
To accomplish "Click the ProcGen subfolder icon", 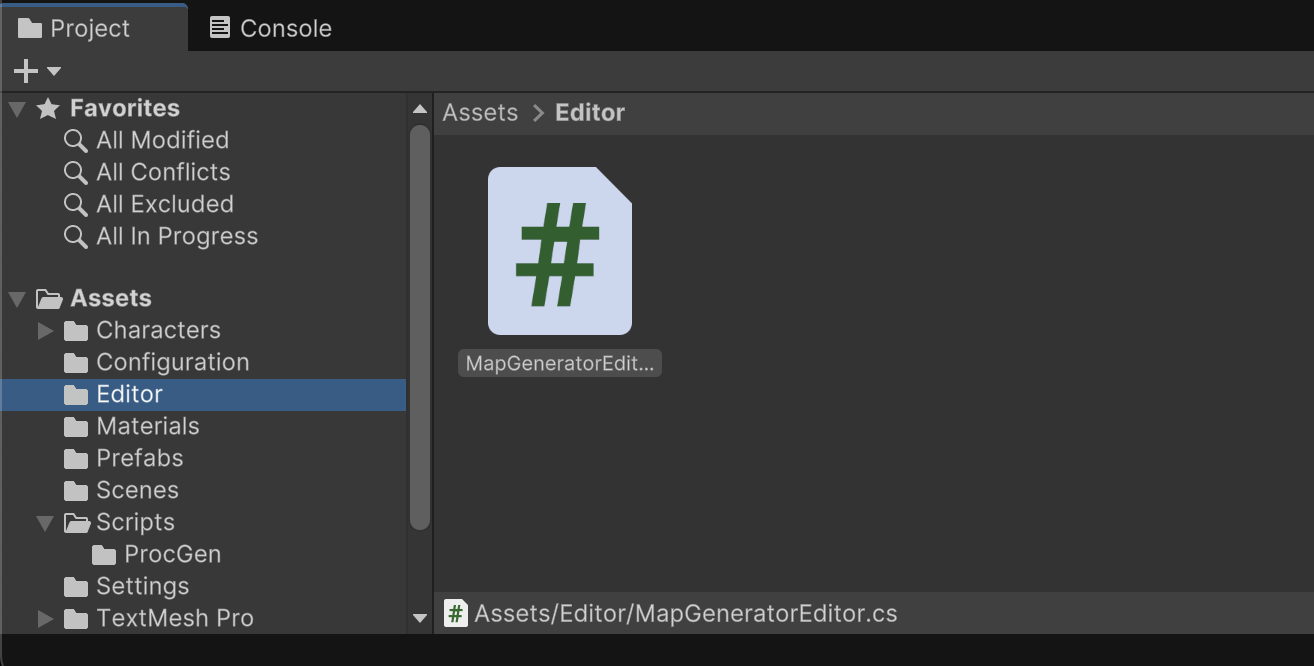I will pos(104,555).
